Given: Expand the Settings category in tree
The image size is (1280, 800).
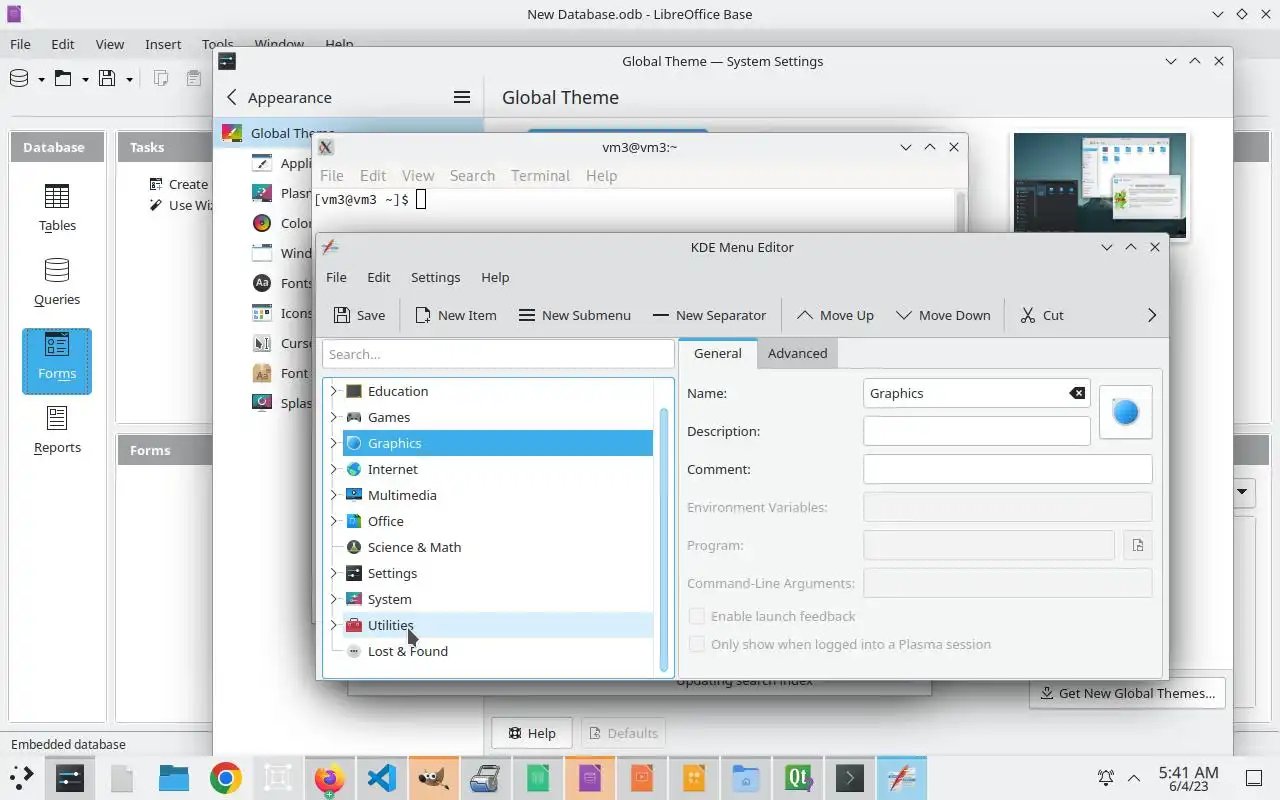Looking at the screenshot, I should tap(334, 573).
